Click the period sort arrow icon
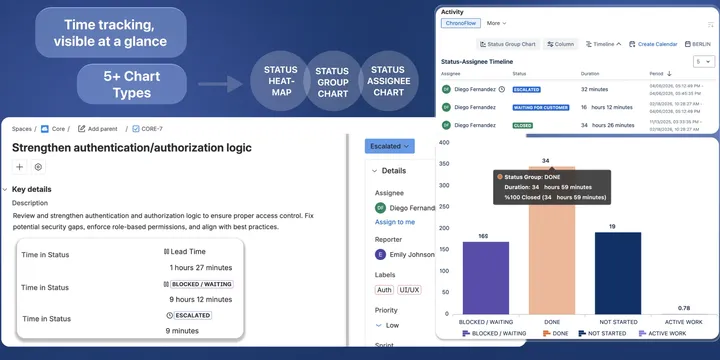 669,73
